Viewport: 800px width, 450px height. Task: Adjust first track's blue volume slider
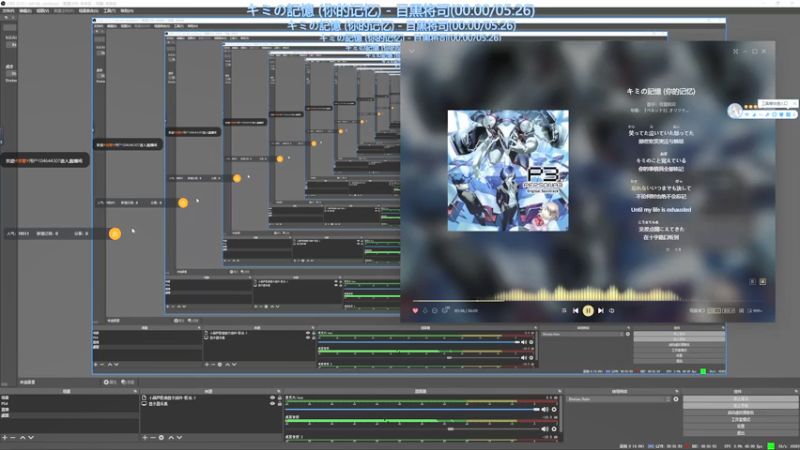412,409
